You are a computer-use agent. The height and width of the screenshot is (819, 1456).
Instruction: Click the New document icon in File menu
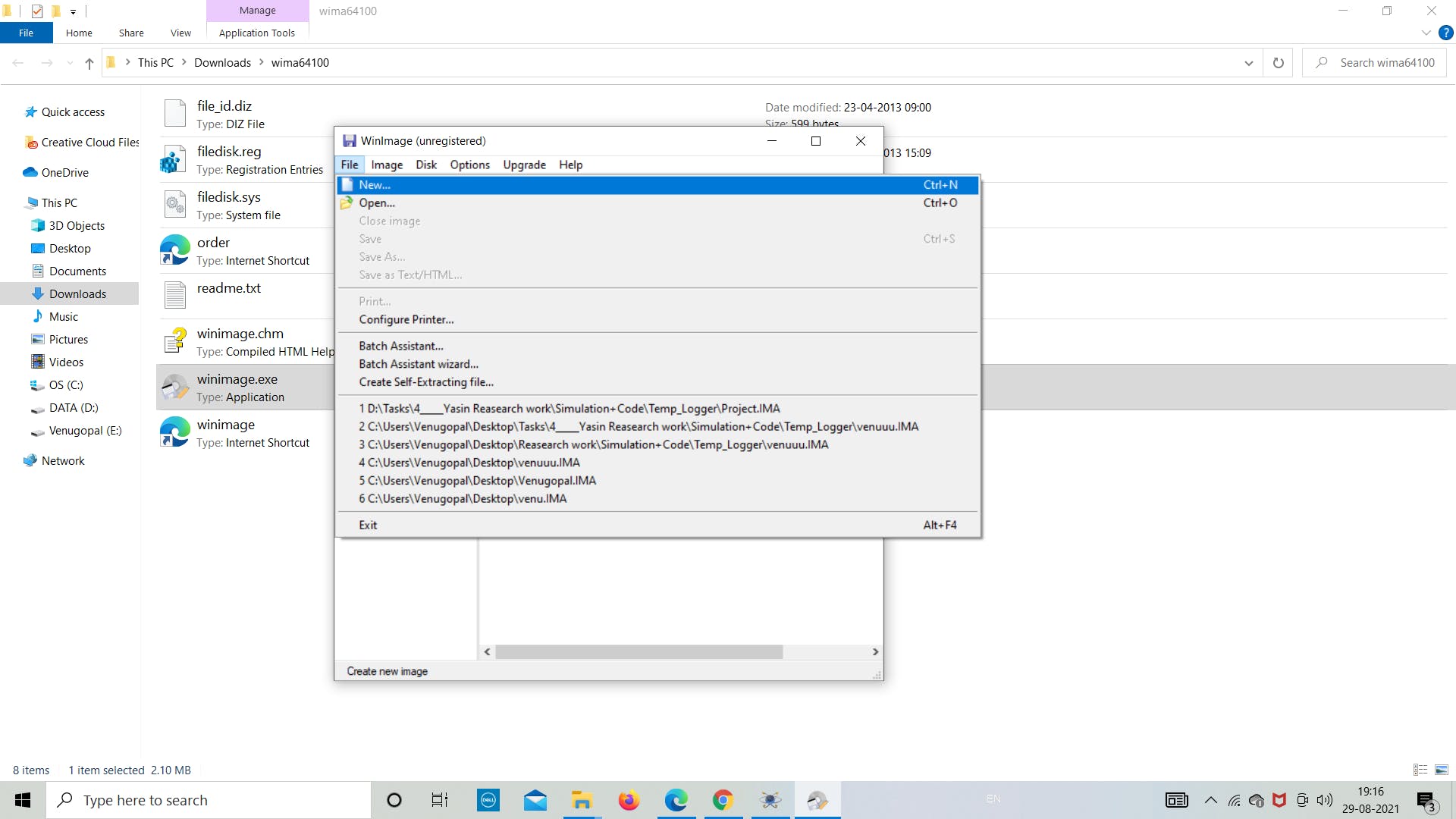point(347,185)
